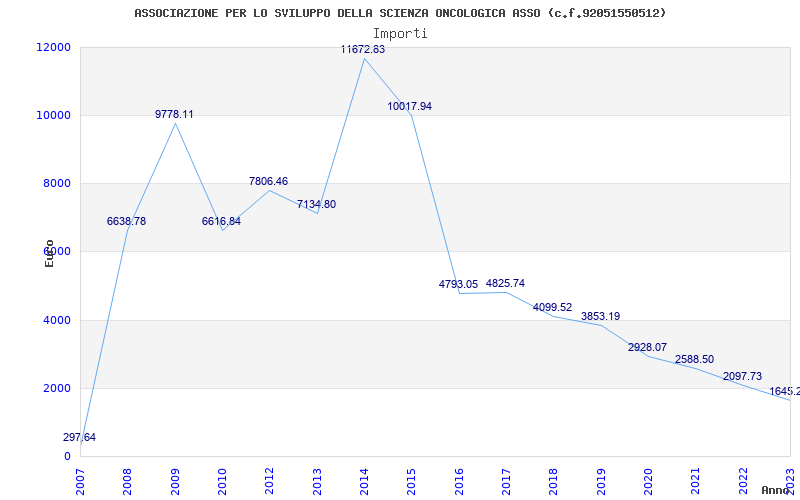Select the 3853.19 value label
Screen dimensions: 800x500
[x=601, y=316]
